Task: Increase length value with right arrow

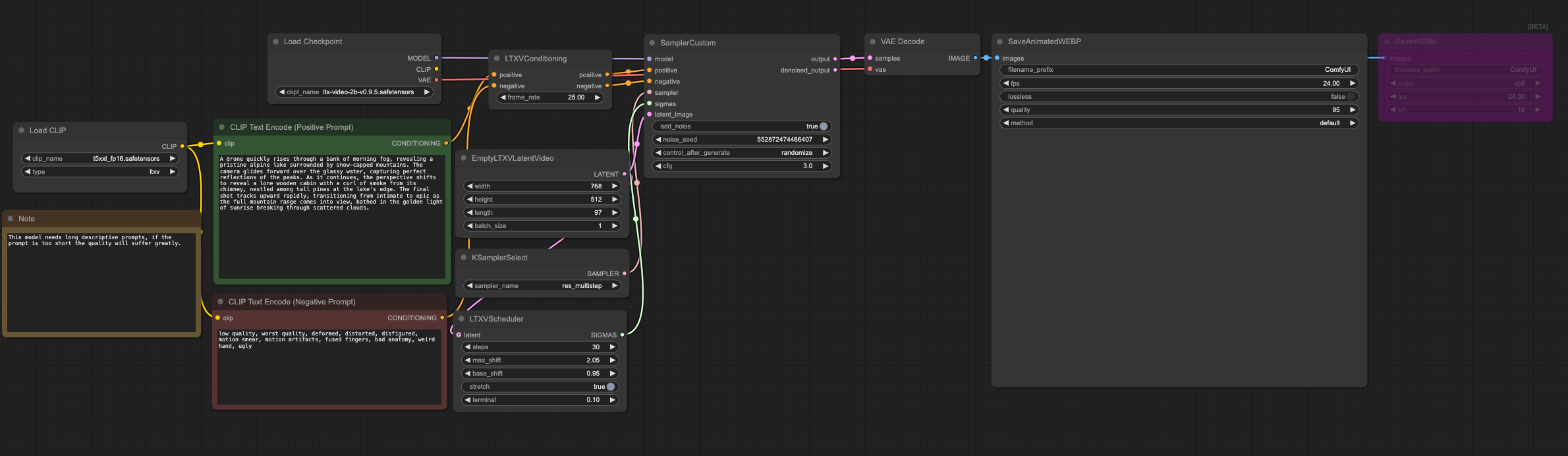Action: coord(614,213)
